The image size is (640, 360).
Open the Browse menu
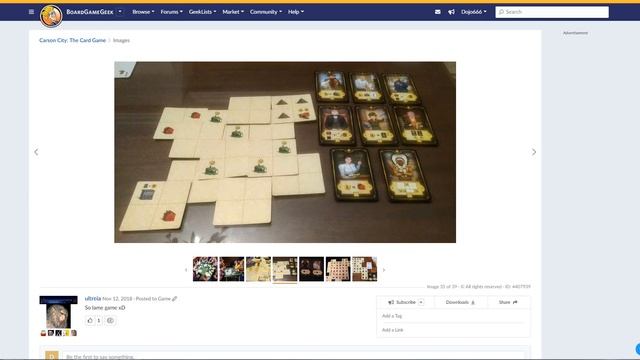(143, 12)
